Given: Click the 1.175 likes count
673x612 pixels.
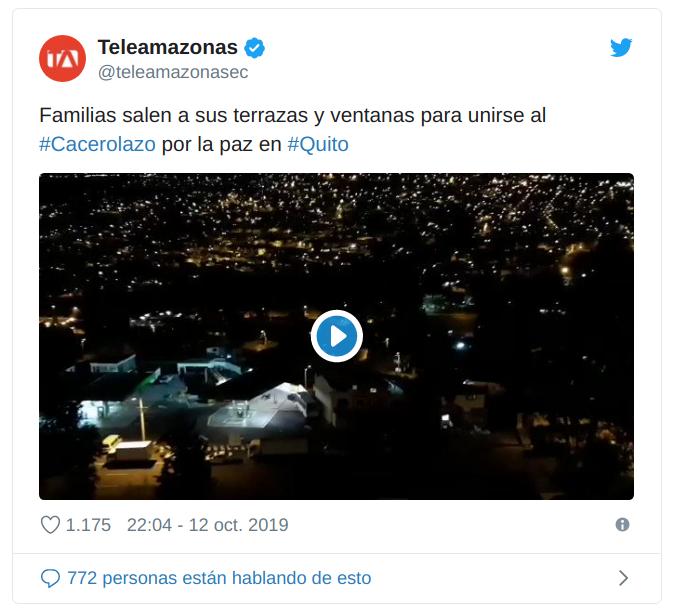Looking at the screenshot, I should coord(88,525).
